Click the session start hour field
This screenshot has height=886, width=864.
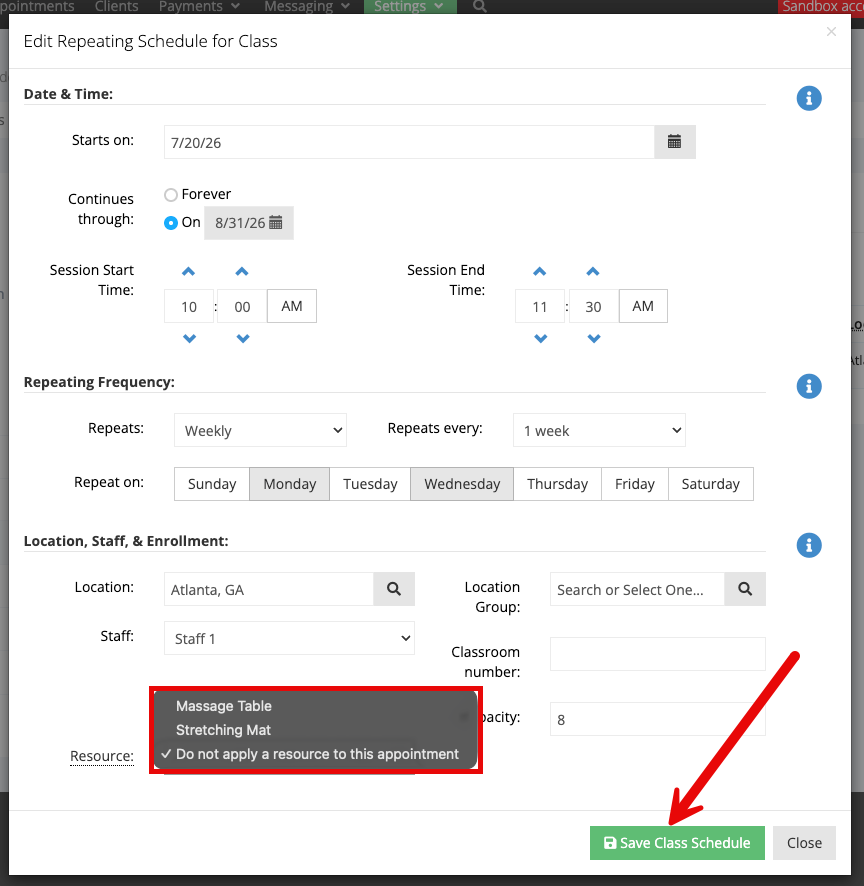click(189, 306)
